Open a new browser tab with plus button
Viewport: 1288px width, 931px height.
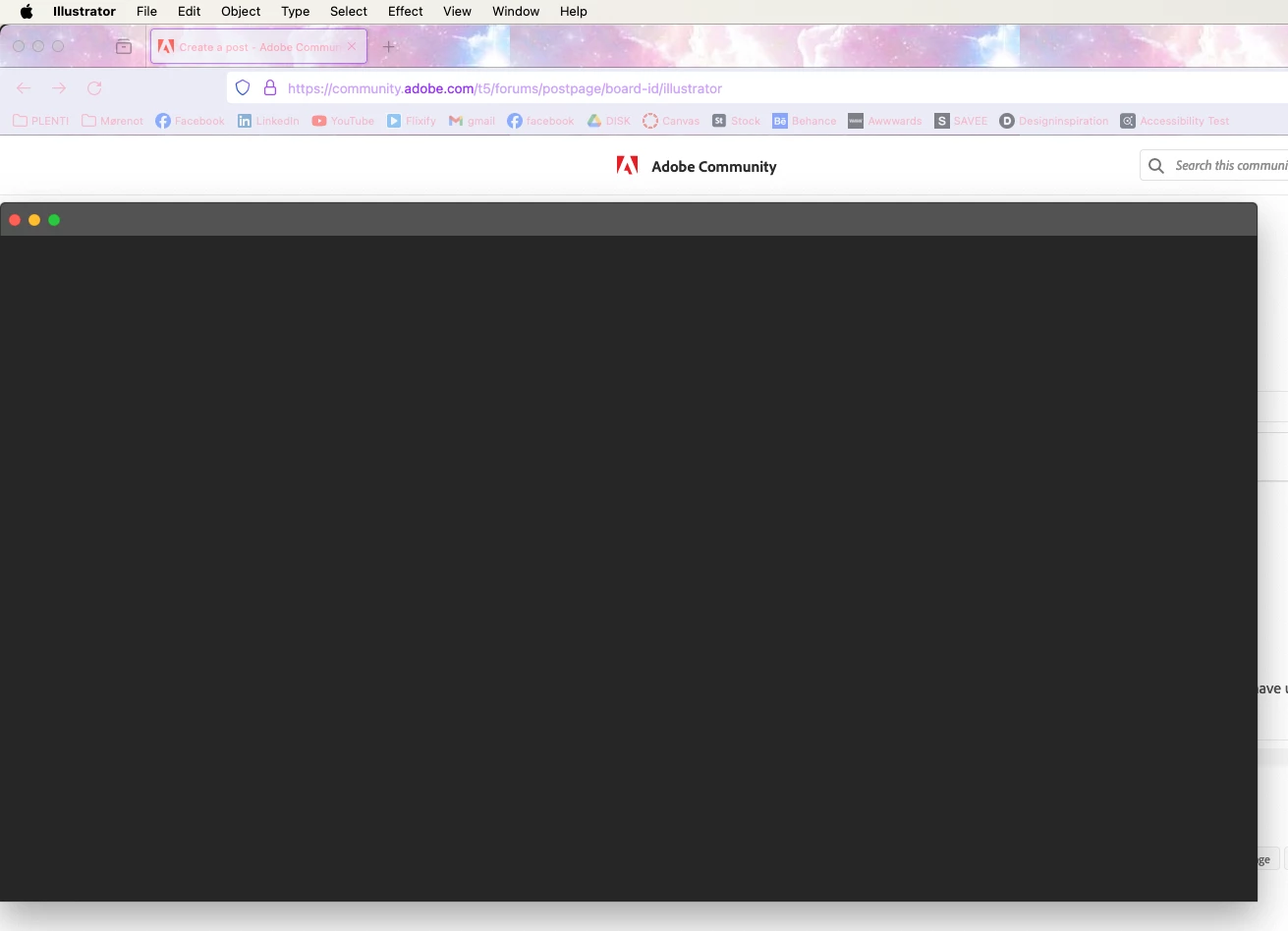389,46
